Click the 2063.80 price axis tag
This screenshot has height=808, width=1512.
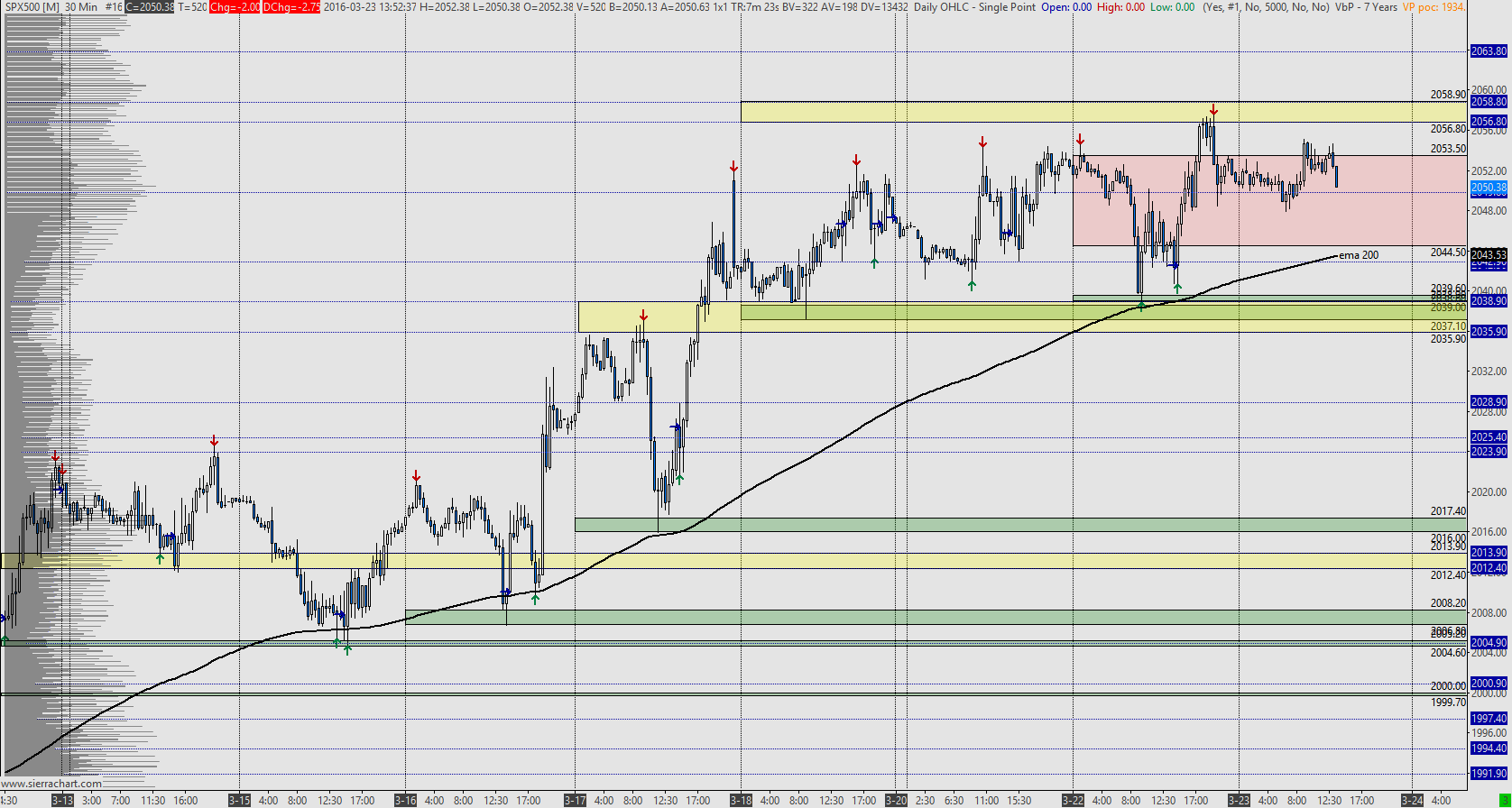point(1489,51)
